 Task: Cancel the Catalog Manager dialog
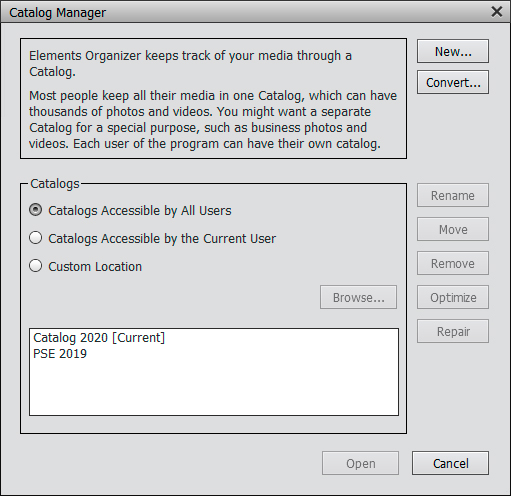450,463
